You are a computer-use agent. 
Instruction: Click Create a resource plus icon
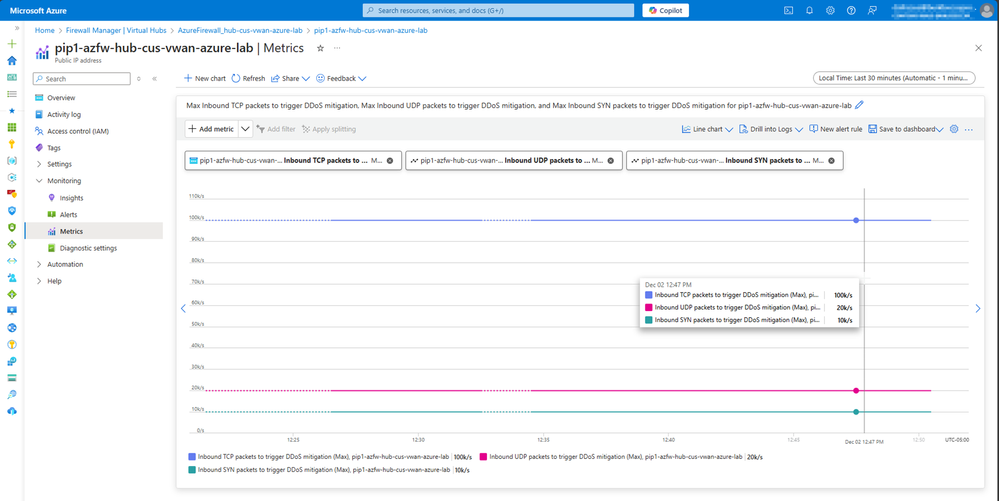[x=11, y=44]
